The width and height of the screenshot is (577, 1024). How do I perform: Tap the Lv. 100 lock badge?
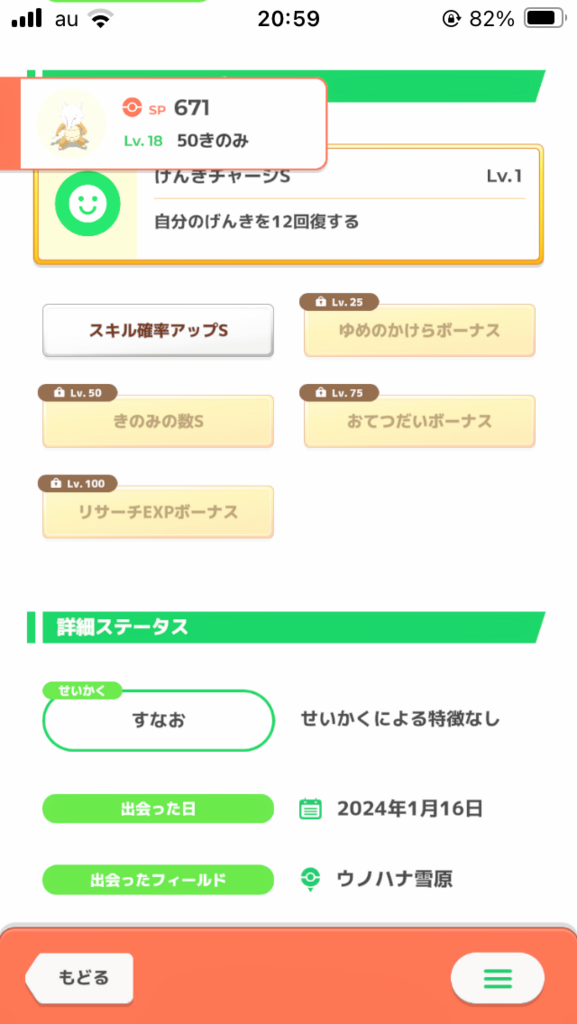click(78, 483)
